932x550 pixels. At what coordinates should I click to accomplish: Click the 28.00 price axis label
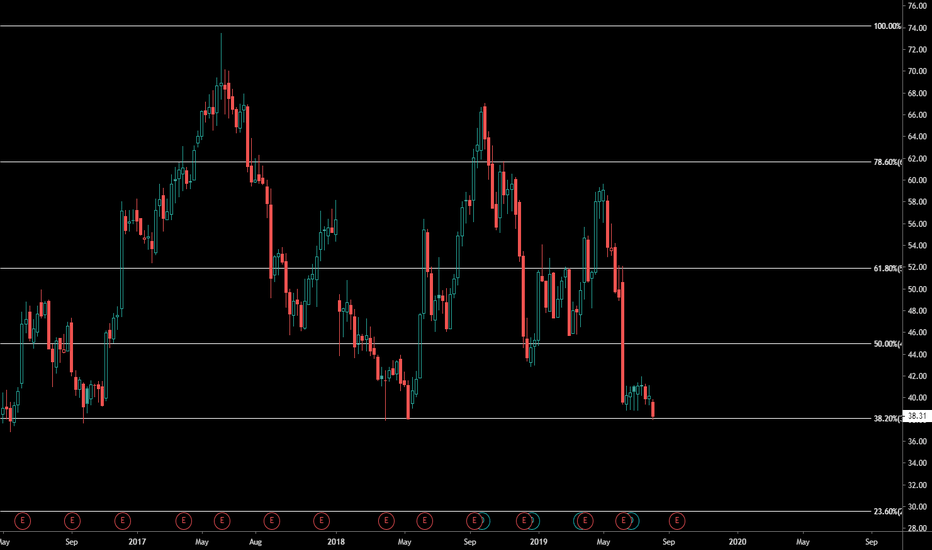917,528
